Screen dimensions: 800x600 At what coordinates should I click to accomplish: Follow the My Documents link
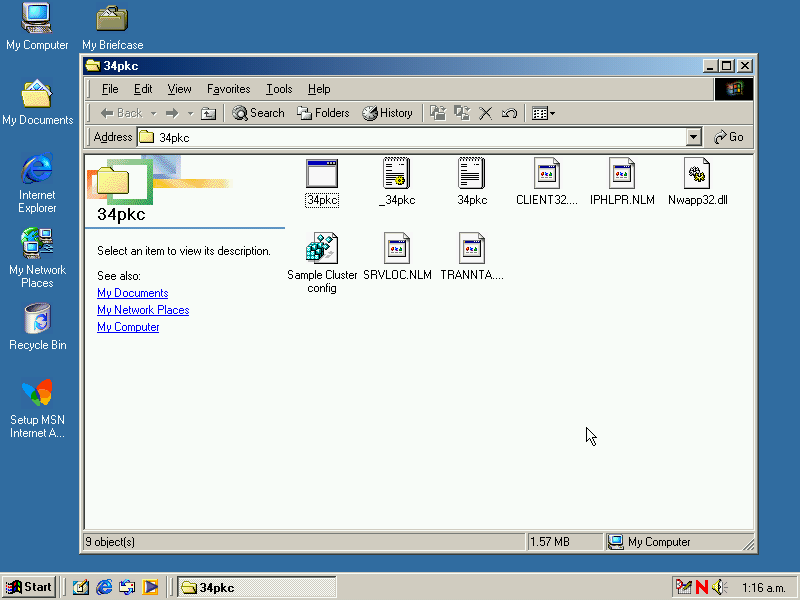pyautogui.click(x=133, y=293)
